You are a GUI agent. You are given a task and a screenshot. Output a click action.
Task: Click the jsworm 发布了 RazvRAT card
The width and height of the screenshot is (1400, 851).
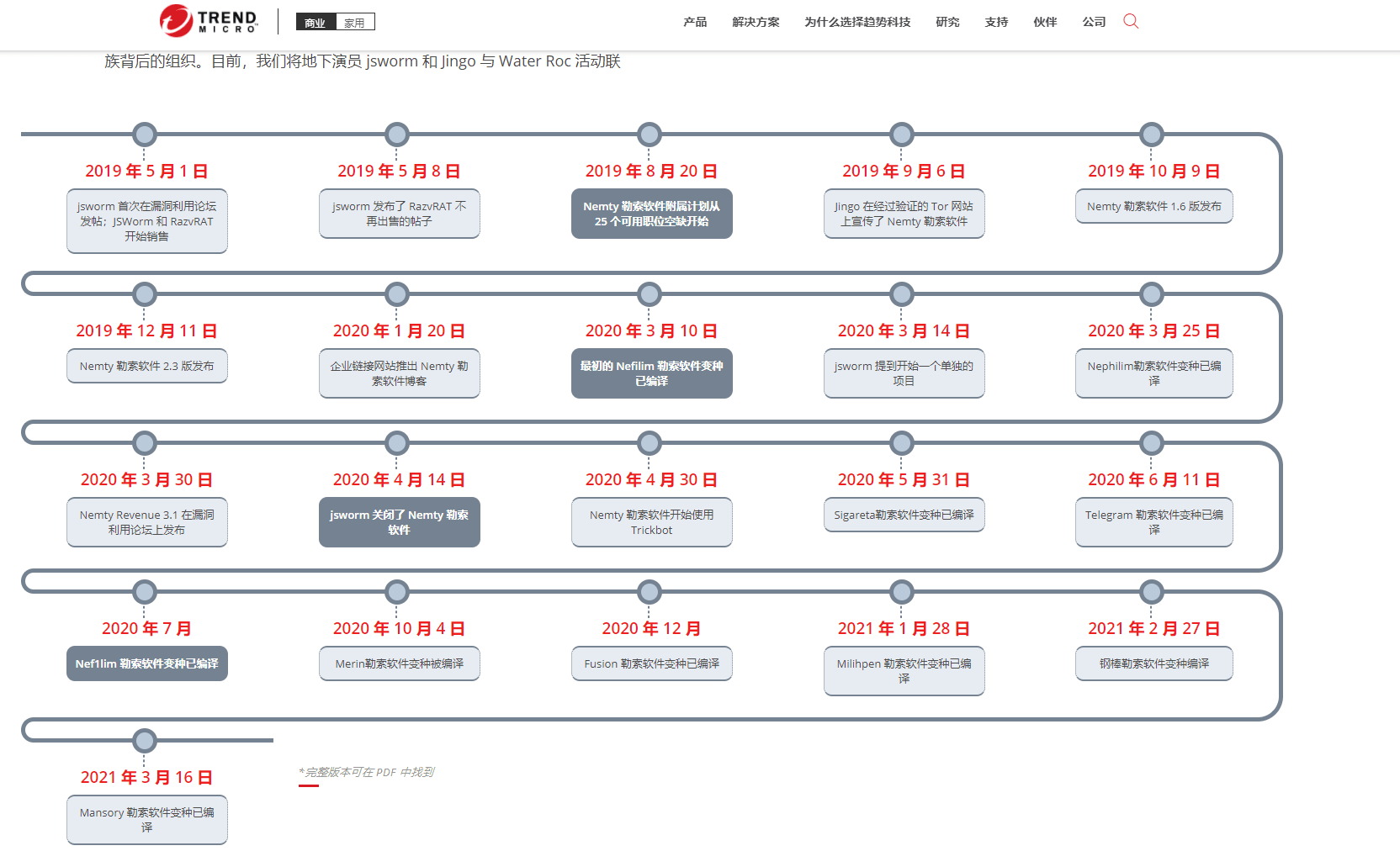(x=400, y=214)
